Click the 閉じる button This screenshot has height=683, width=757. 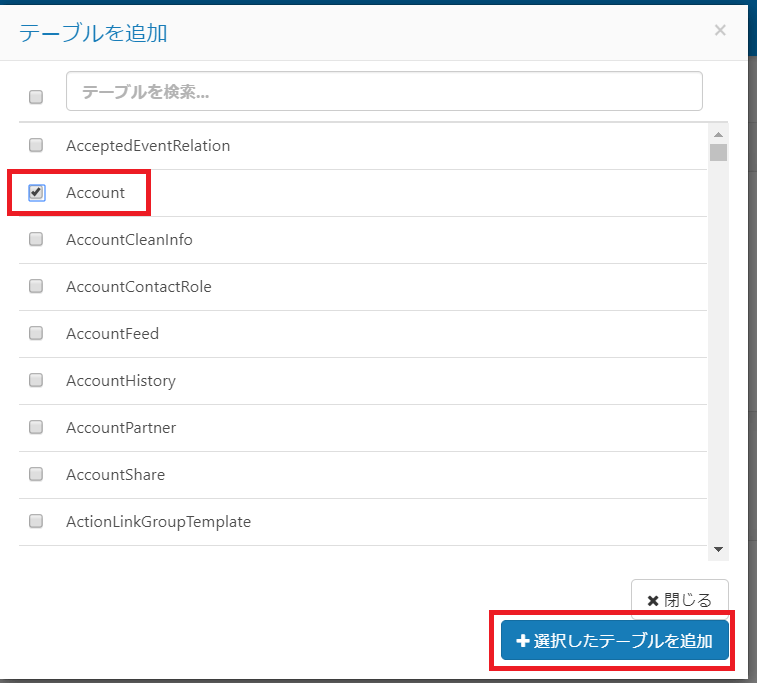point(679,599)
